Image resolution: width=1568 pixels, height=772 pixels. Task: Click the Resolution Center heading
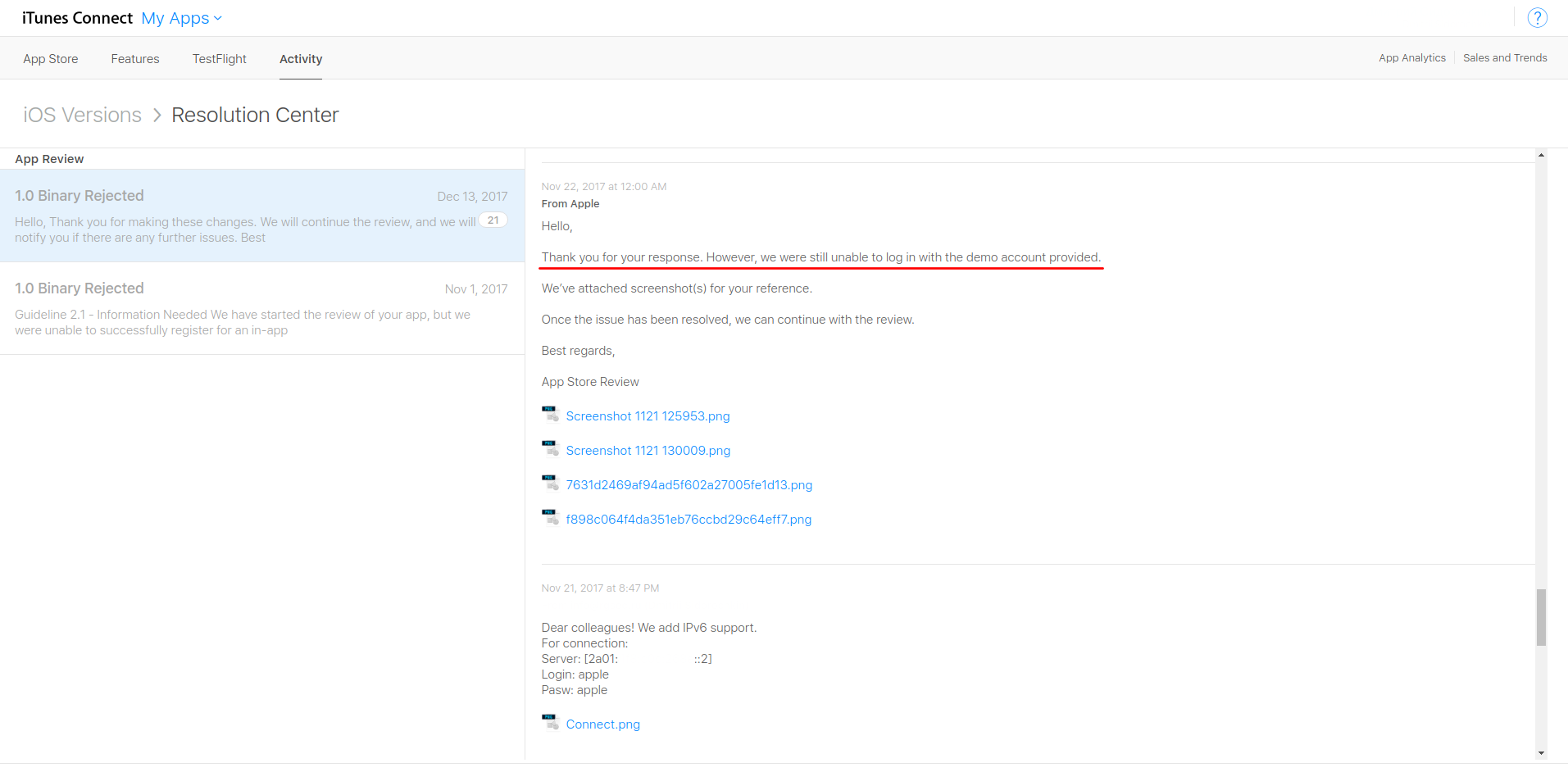pos(255,115)
